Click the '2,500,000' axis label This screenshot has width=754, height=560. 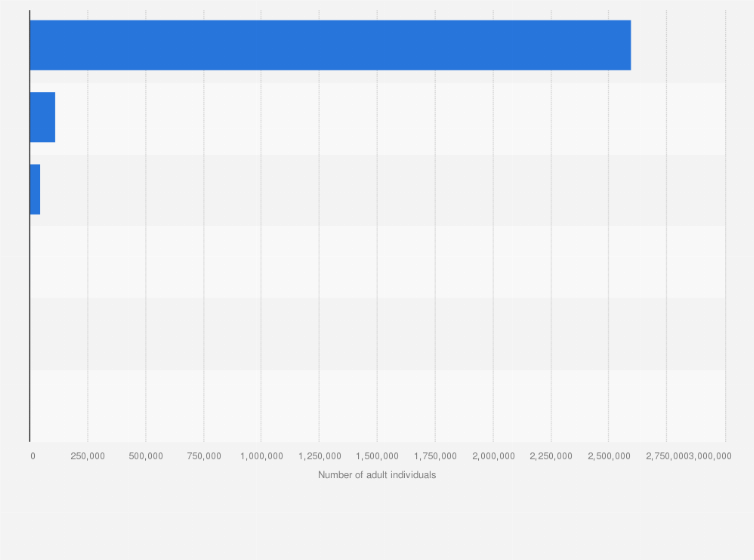point(609,456)
